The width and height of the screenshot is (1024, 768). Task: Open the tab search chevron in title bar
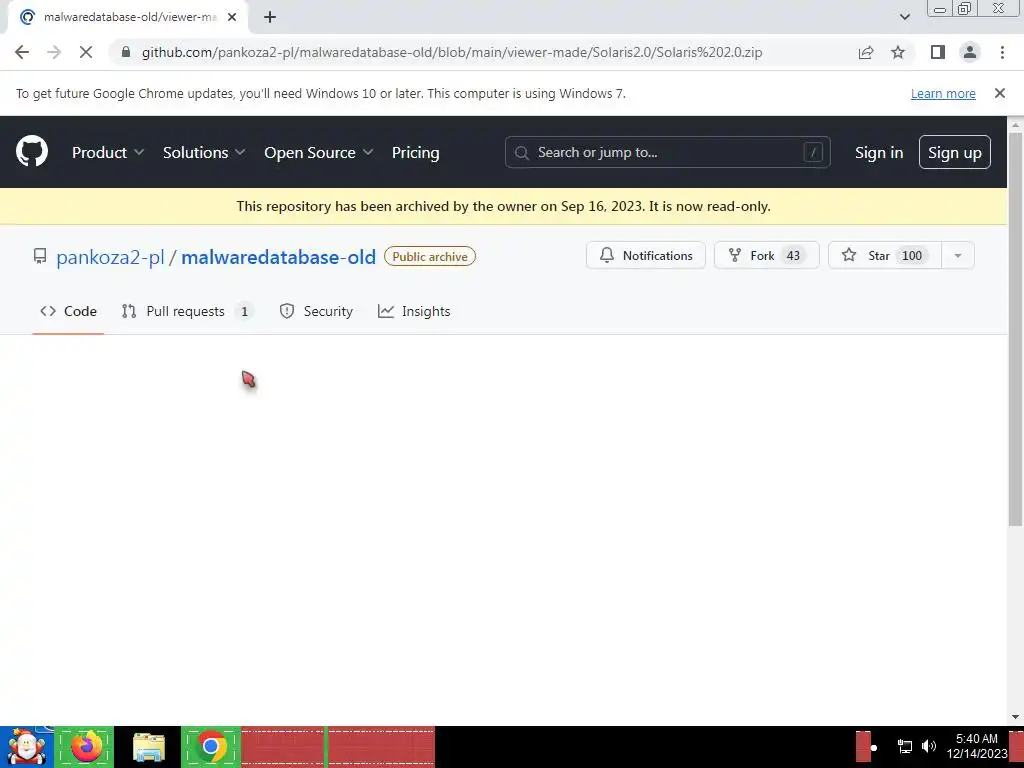[904, 17]
